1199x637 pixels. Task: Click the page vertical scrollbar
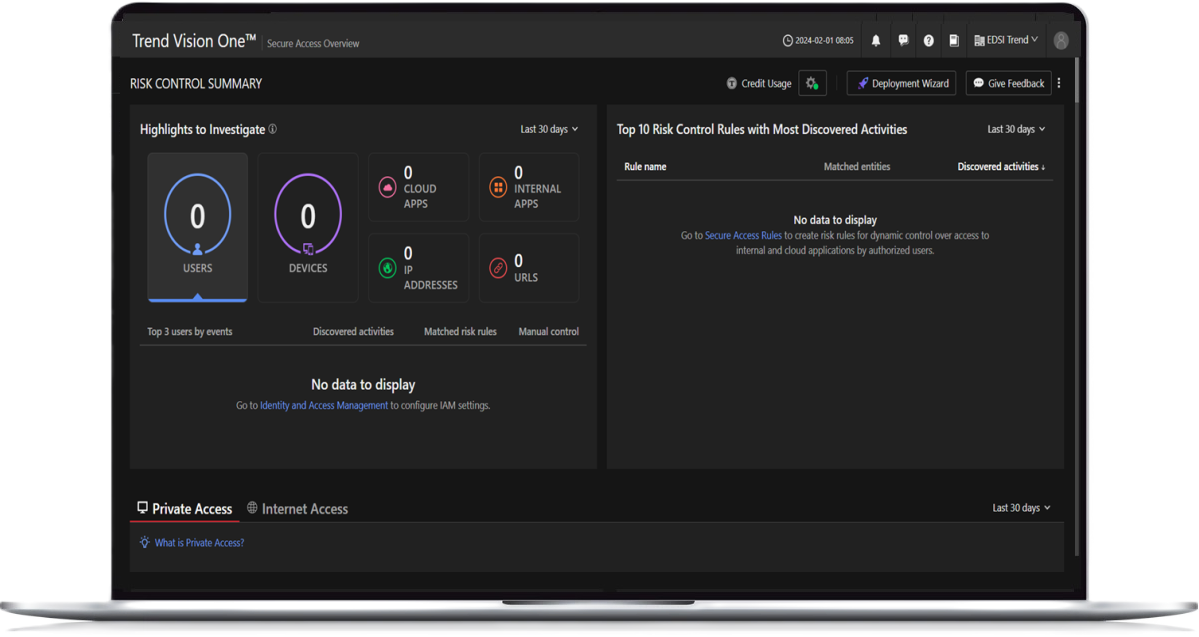(x=1077, y=306)
